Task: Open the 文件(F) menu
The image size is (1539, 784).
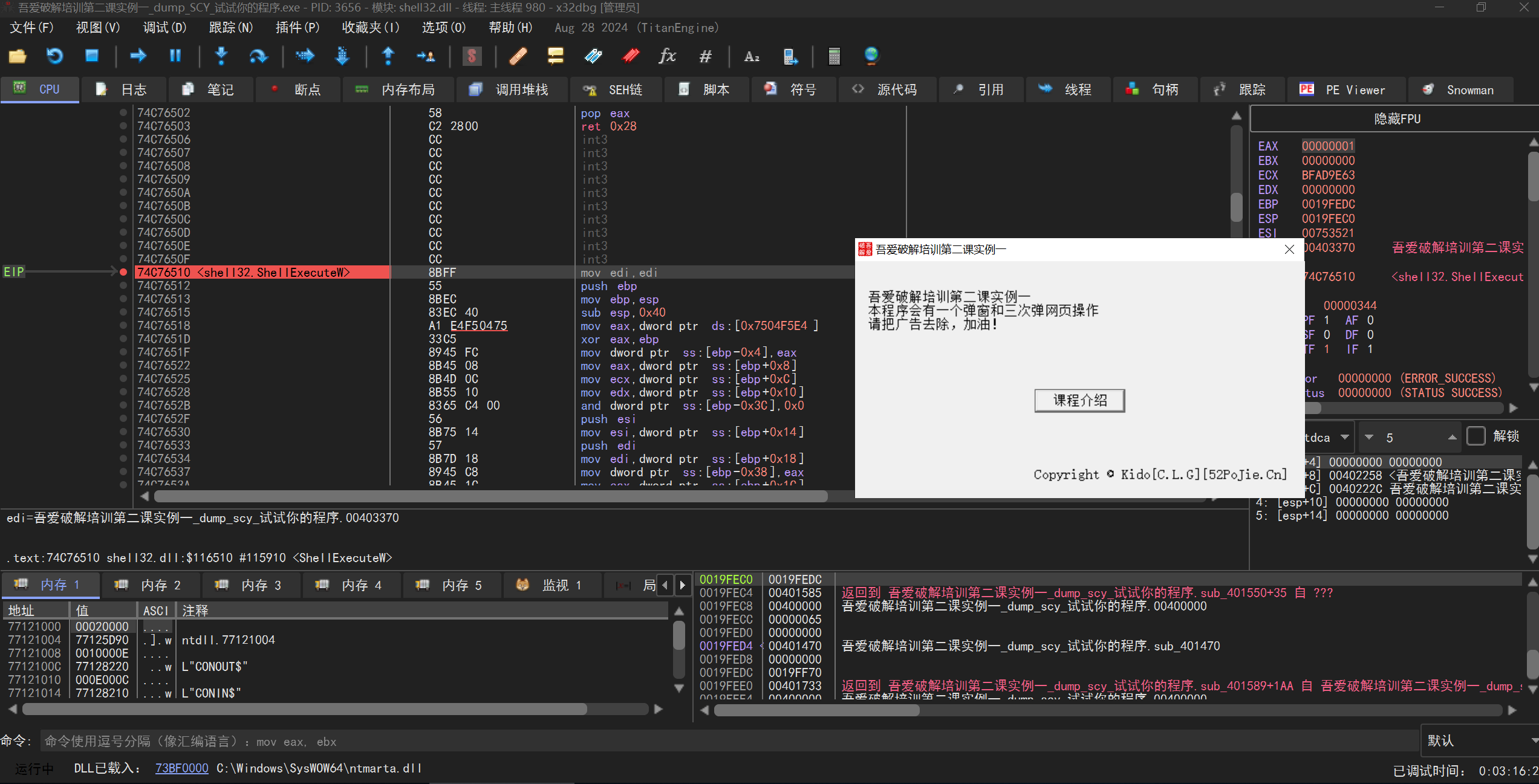Action: click(x=31, y=28)
